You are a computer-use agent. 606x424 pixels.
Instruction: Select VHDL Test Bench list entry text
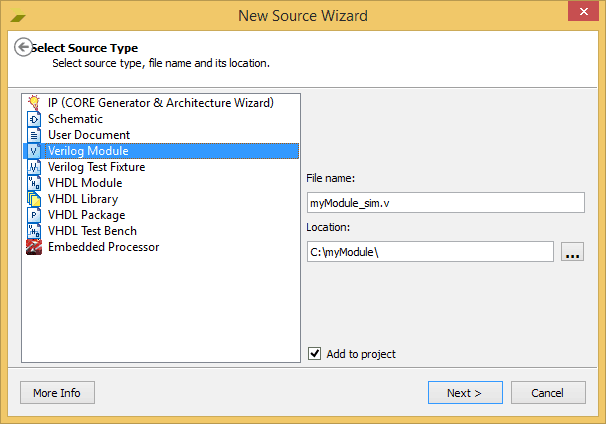pos(92,231)
